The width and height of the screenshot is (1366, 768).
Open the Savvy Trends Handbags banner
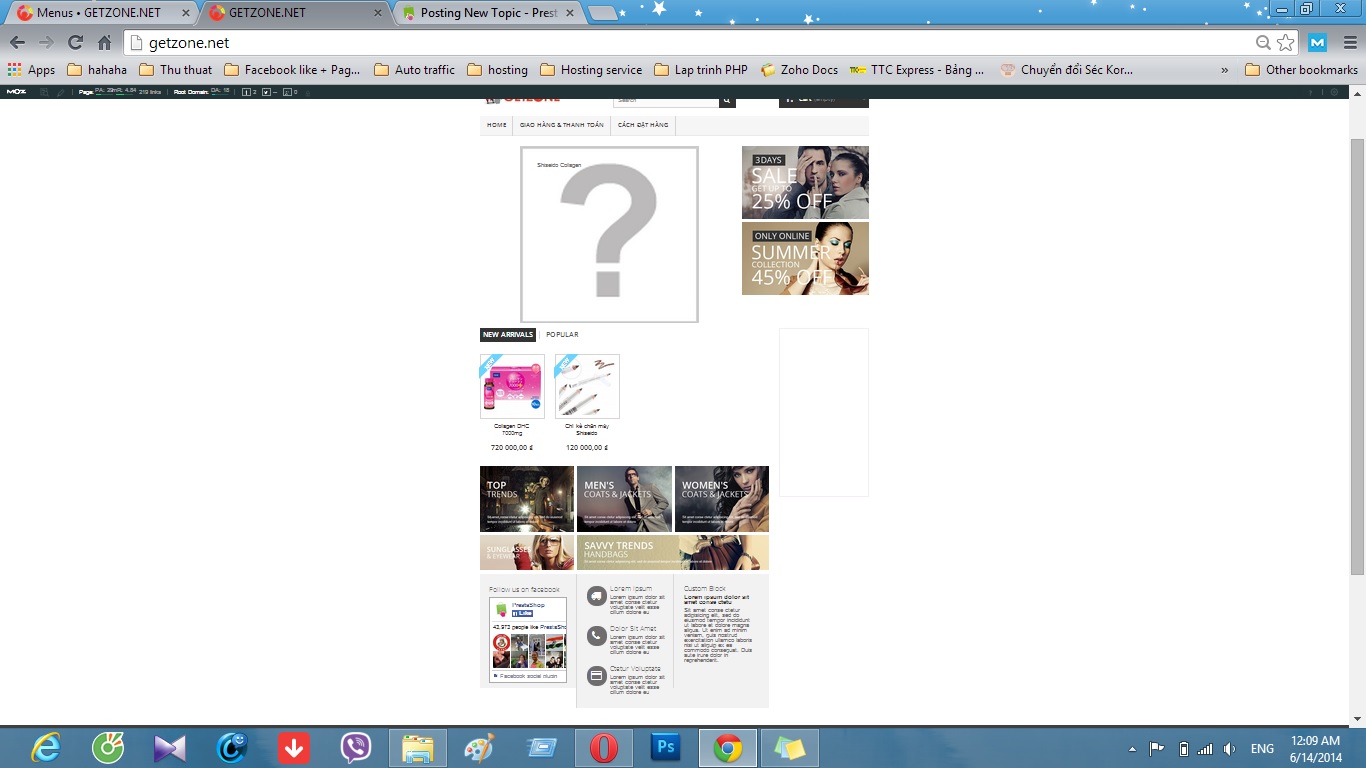click(673, 552)
